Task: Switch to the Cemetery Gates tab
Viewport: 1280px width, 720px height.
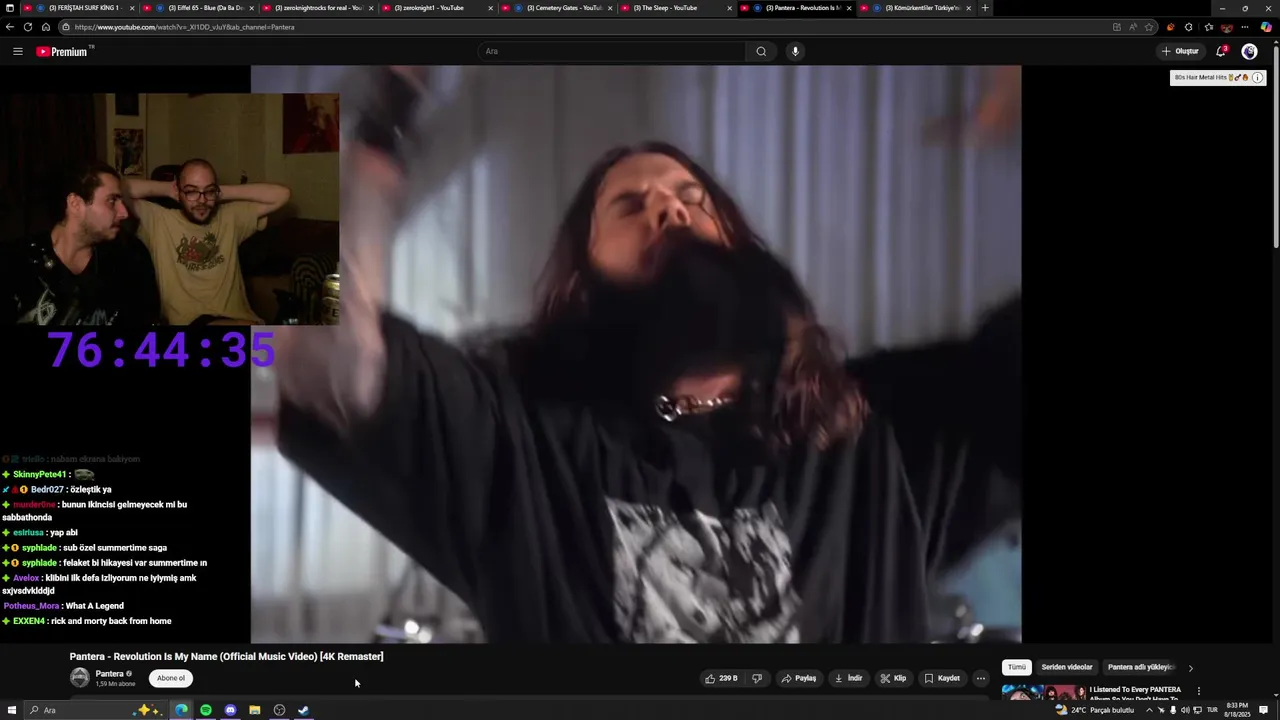Action: 557,8
